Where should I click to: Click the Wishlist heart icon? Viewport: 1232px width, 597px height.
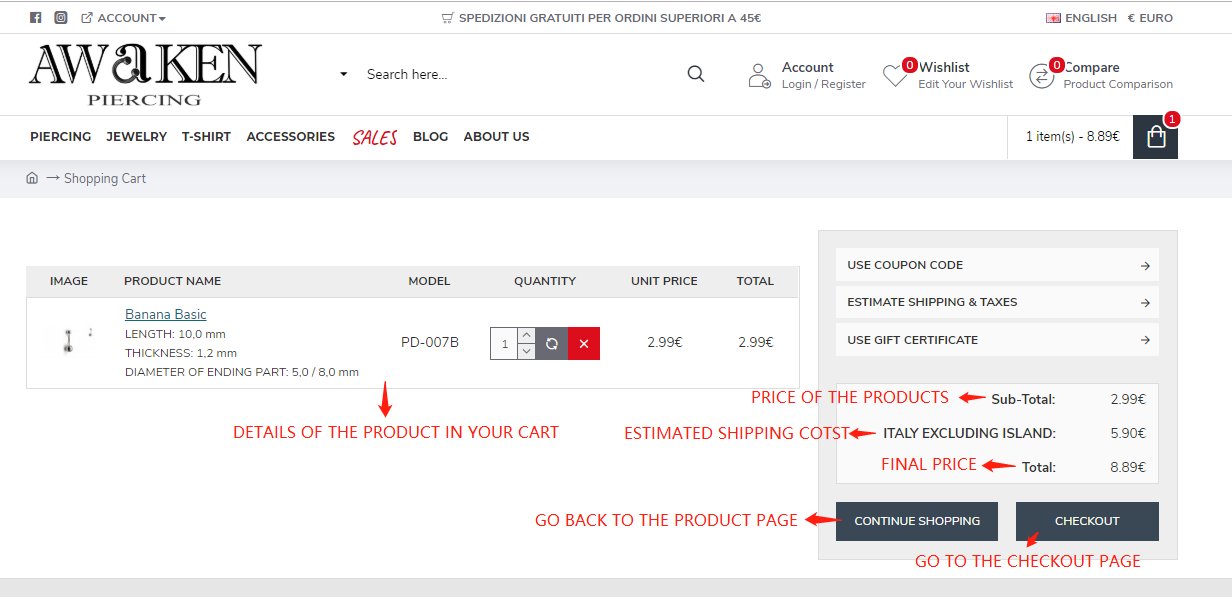pos(894,75)
